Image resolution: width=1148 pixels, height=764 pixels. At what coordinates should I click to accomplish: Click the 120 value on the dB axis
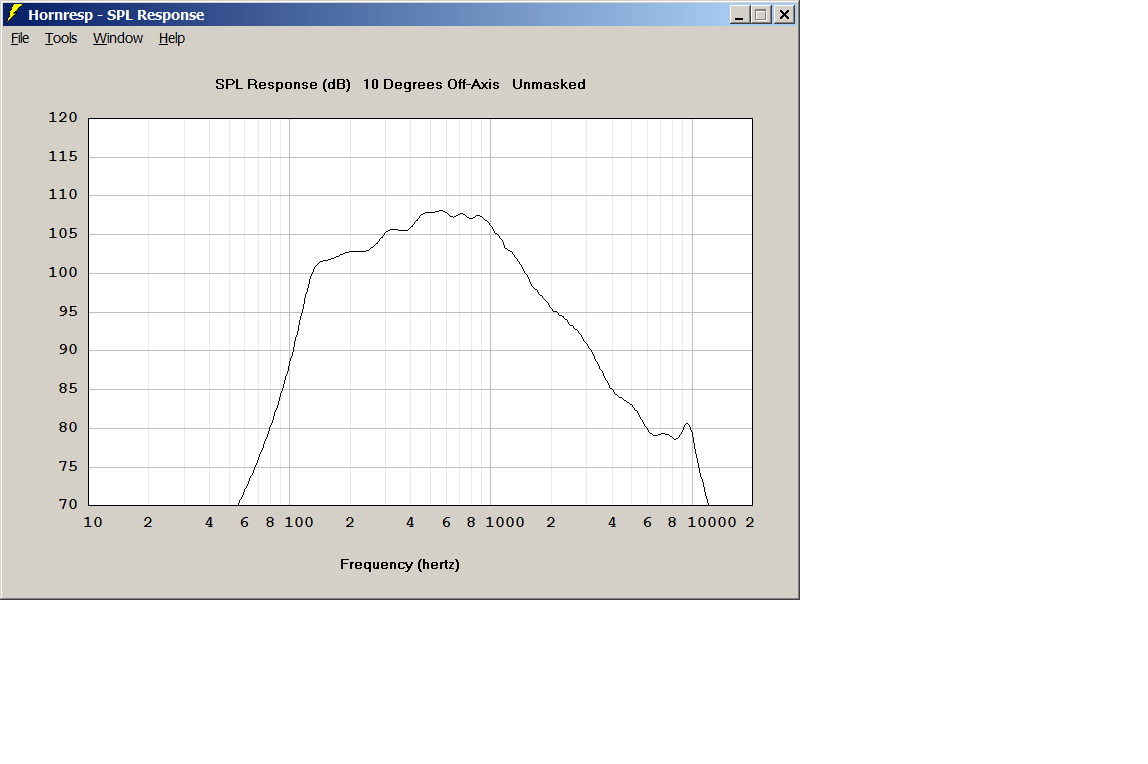[x=63, y=117]
